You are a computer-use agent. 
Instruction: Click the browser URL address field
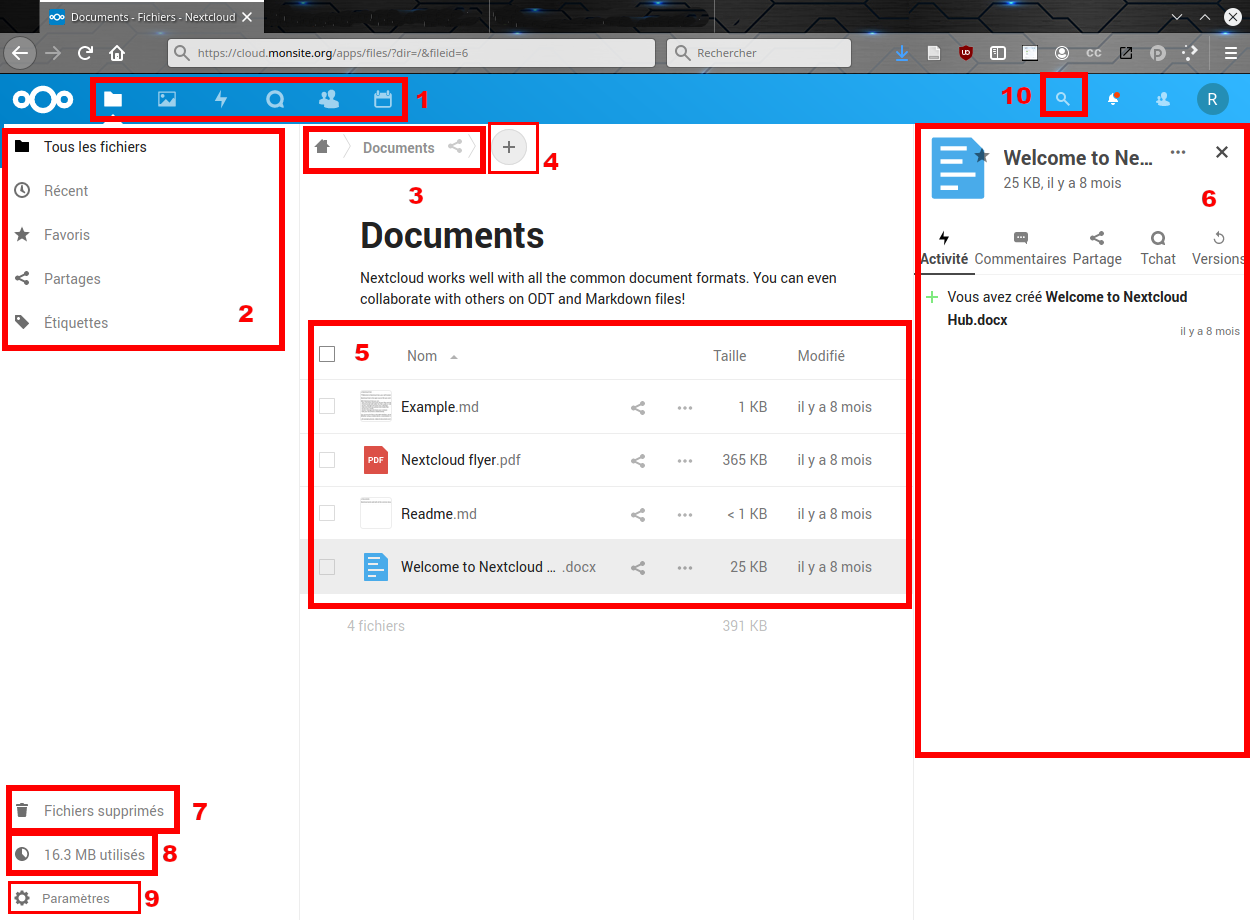pos(410,53)
